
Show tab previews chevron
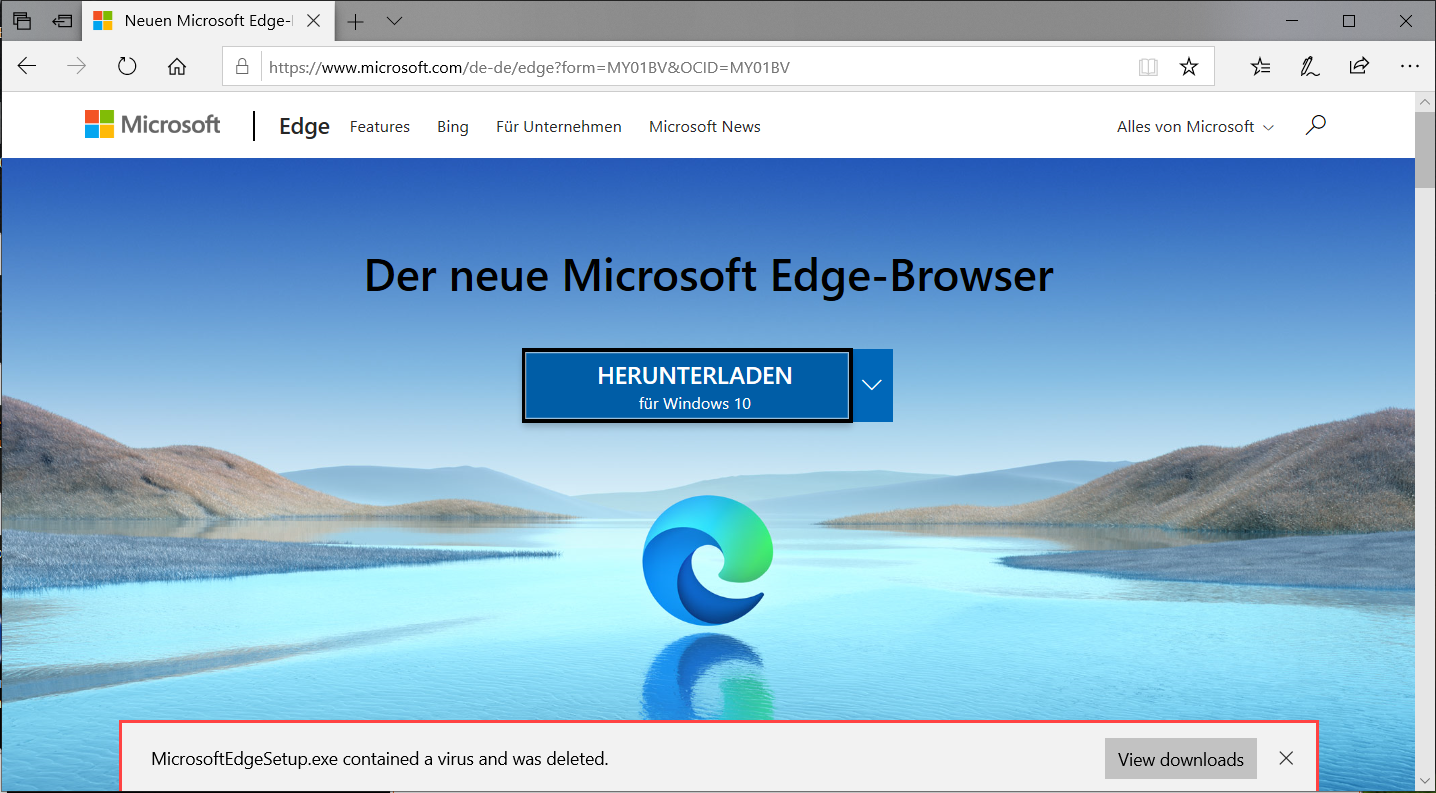pos(394,21)
